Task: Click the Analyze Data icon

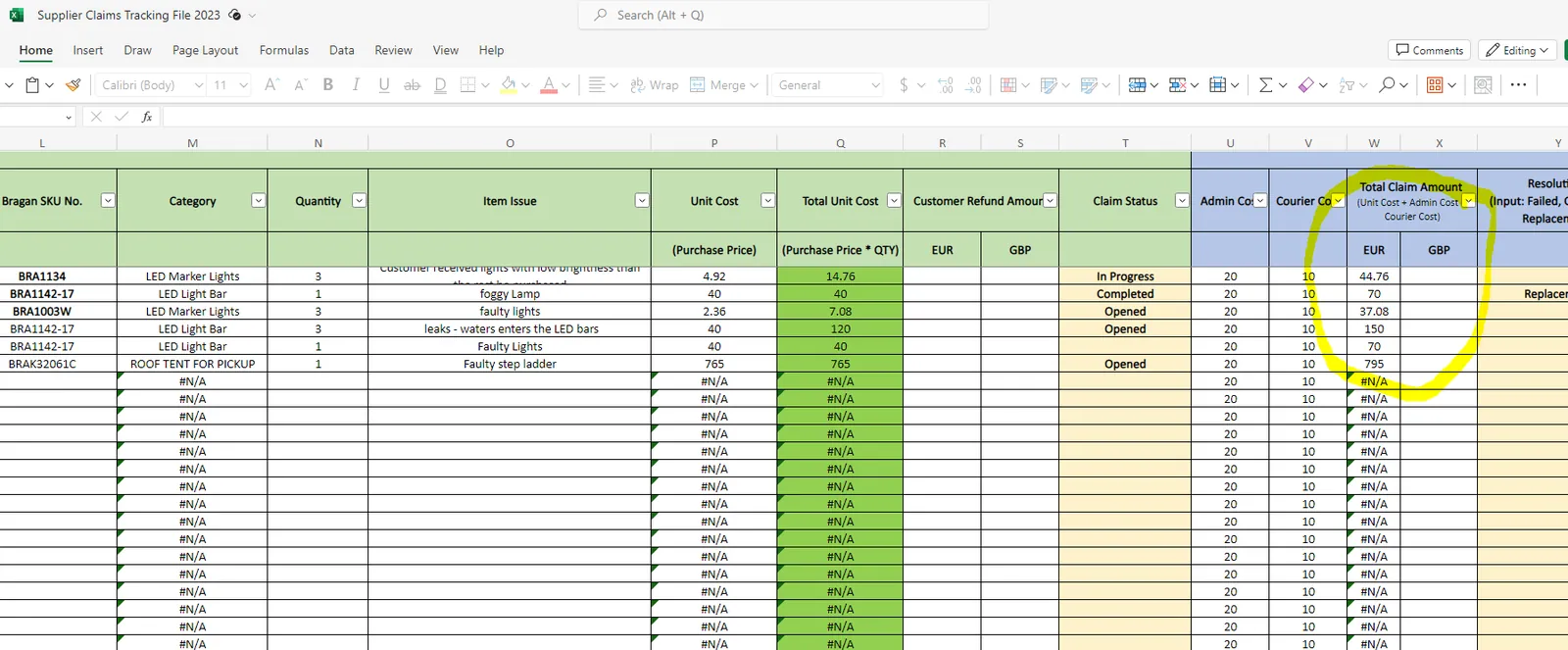Action: pyautogui.click(x=1483, y=85)
